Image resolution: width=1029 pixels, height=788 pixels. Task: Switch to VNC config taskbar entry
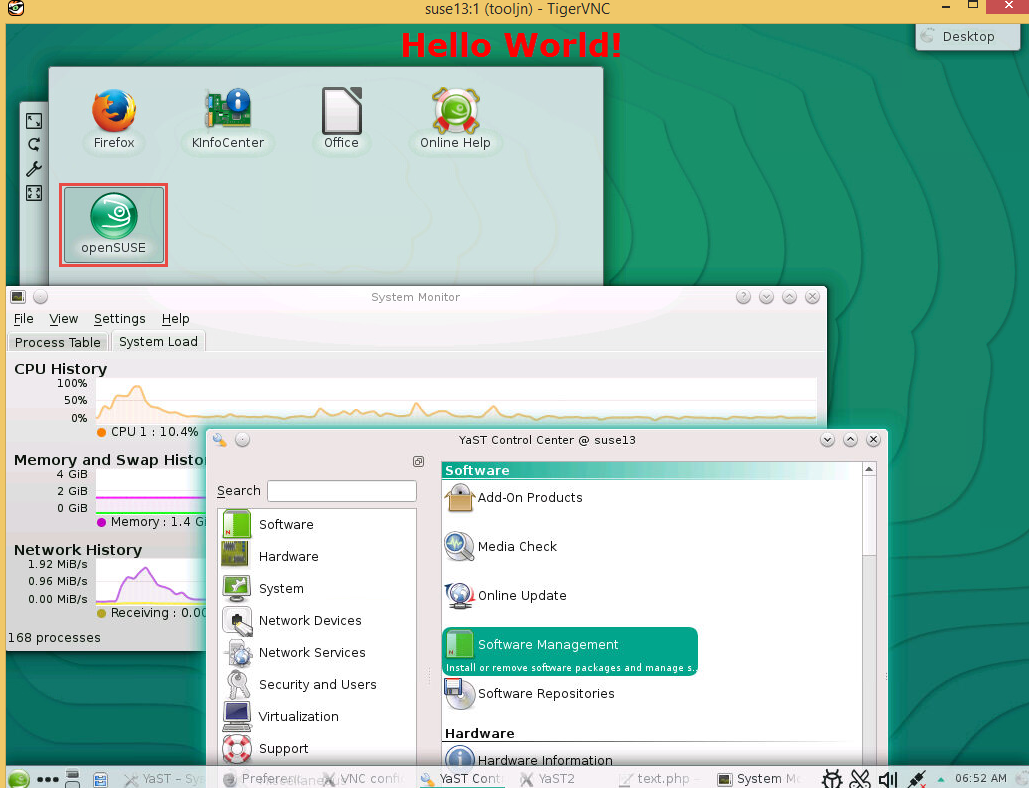[362, 779]
